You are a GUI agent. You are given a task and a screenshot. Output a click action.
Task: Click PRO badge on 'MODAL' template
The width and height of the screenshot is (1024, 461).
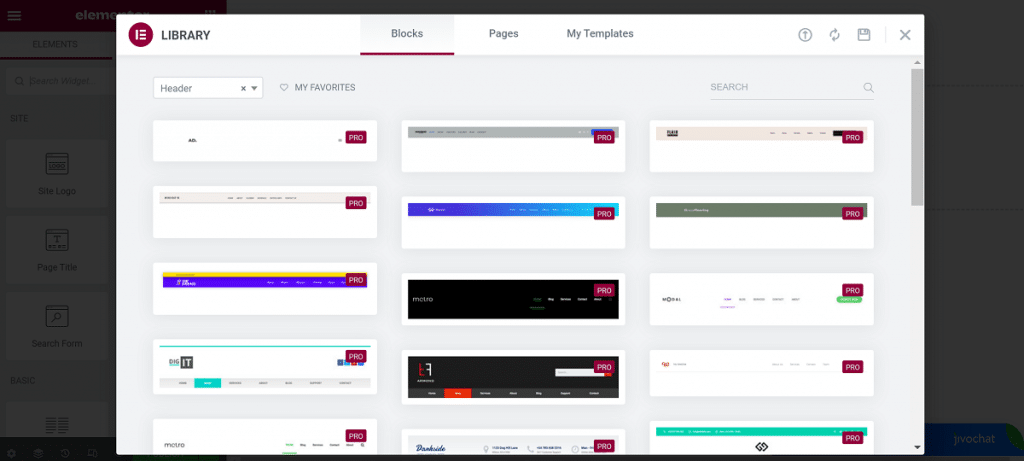(852, 291)
